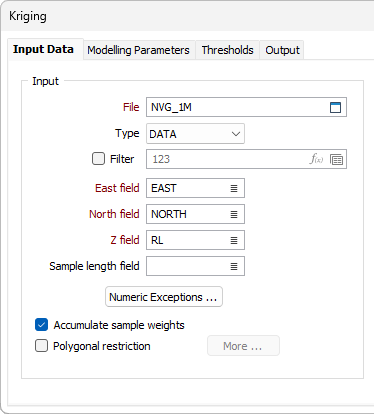The width and height of the screenshot is (374, 414).
Task: Switch to the Thresholds tab
Action: pos(227,50)
